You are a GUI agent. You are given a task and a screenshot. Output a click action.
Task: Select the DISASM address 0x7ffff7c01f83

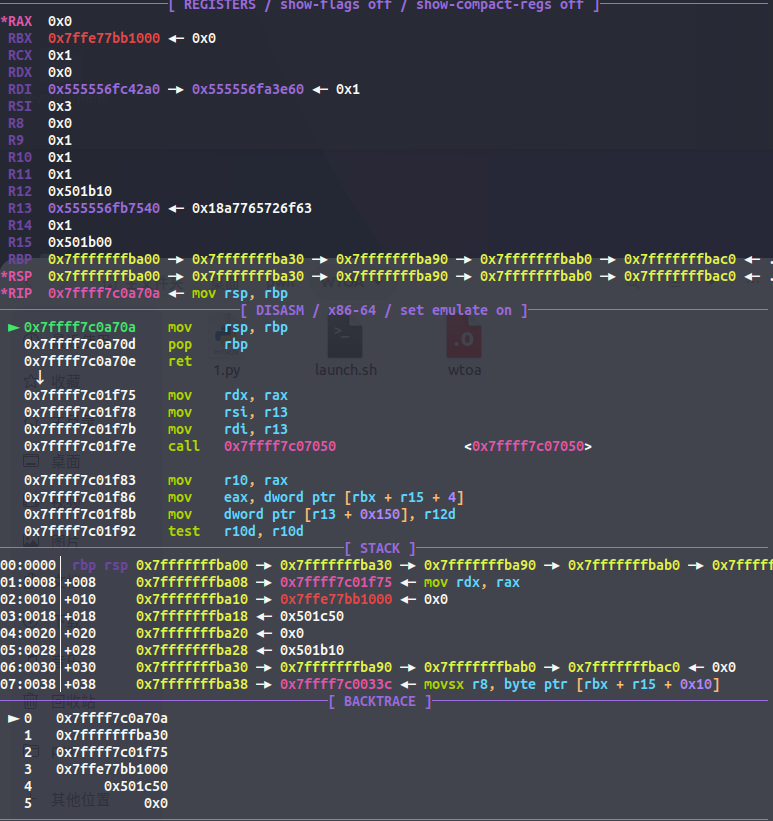click(x=80, y=481)
